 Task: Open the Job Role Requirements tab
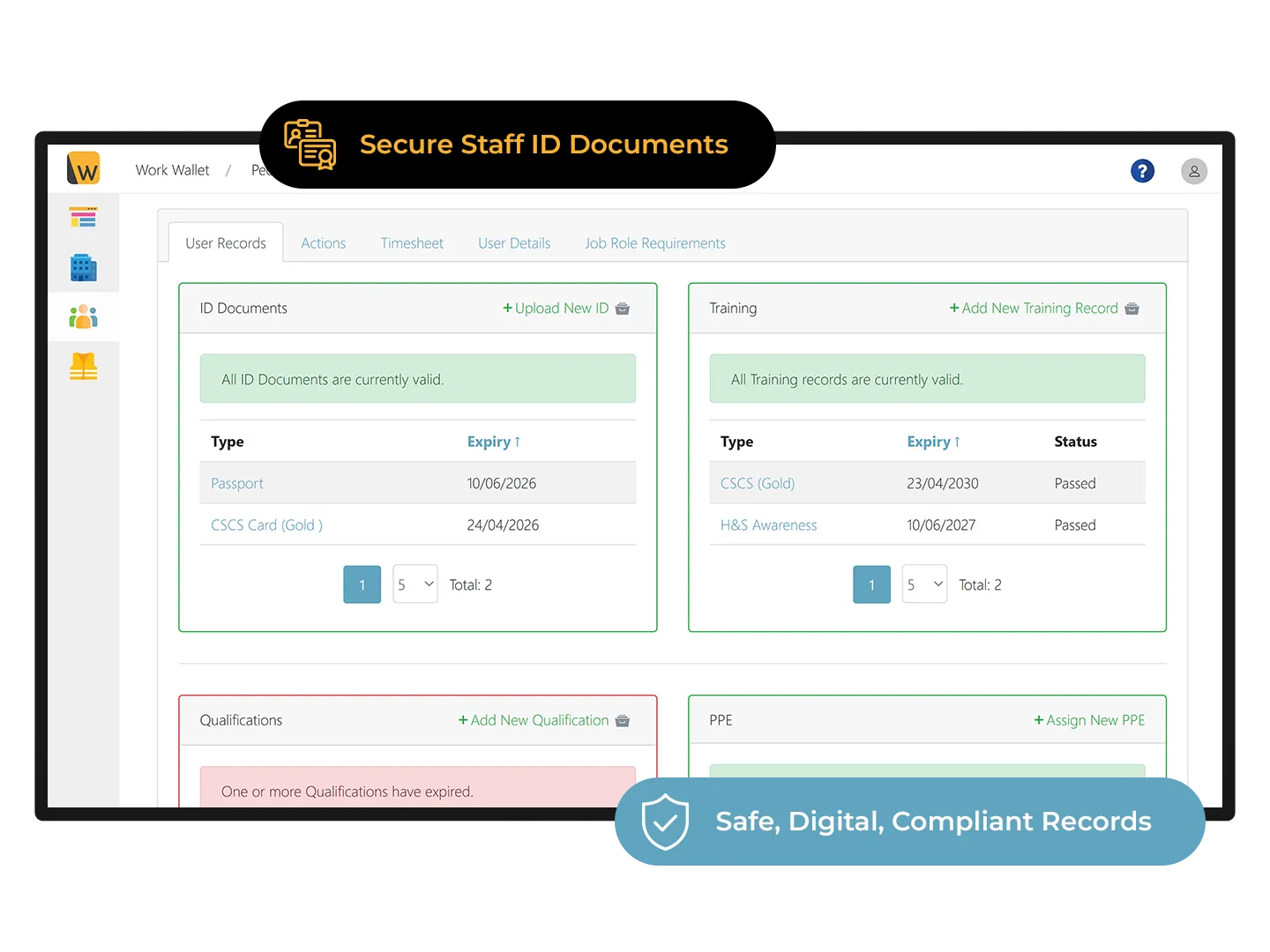point(655,242)
